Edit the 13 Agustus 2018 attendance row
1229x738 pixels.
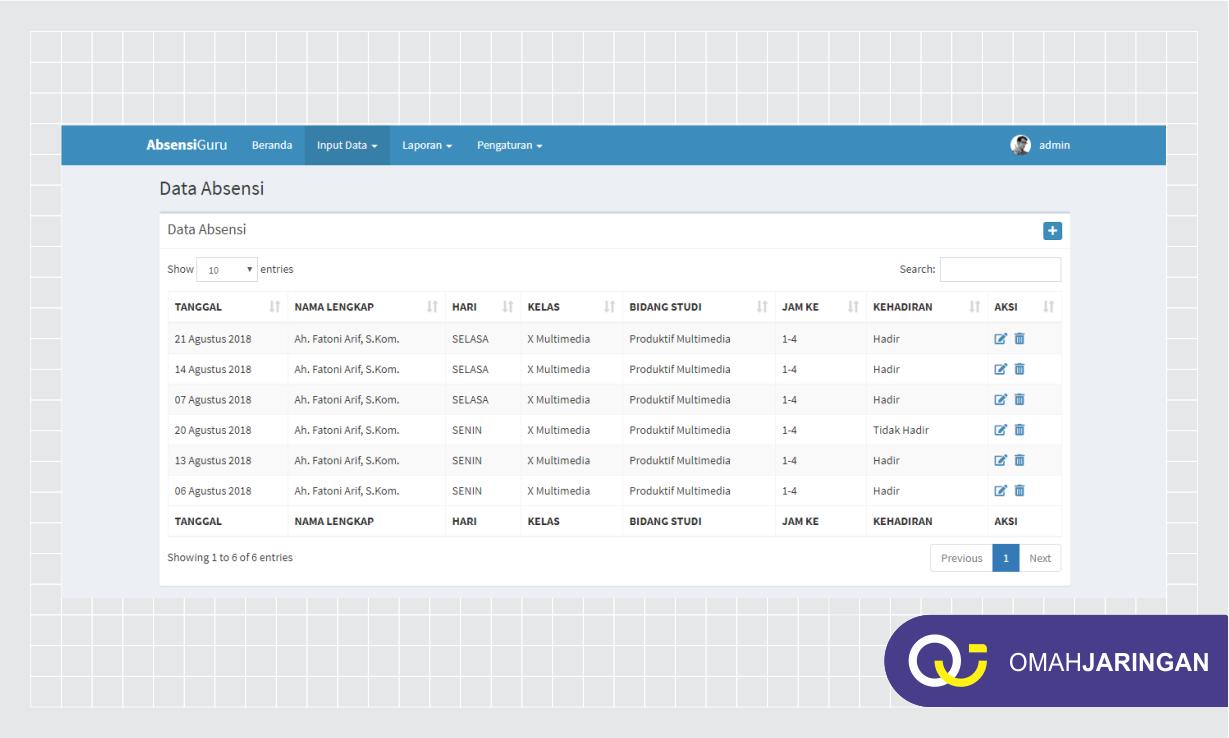(x=1000, y=460)
